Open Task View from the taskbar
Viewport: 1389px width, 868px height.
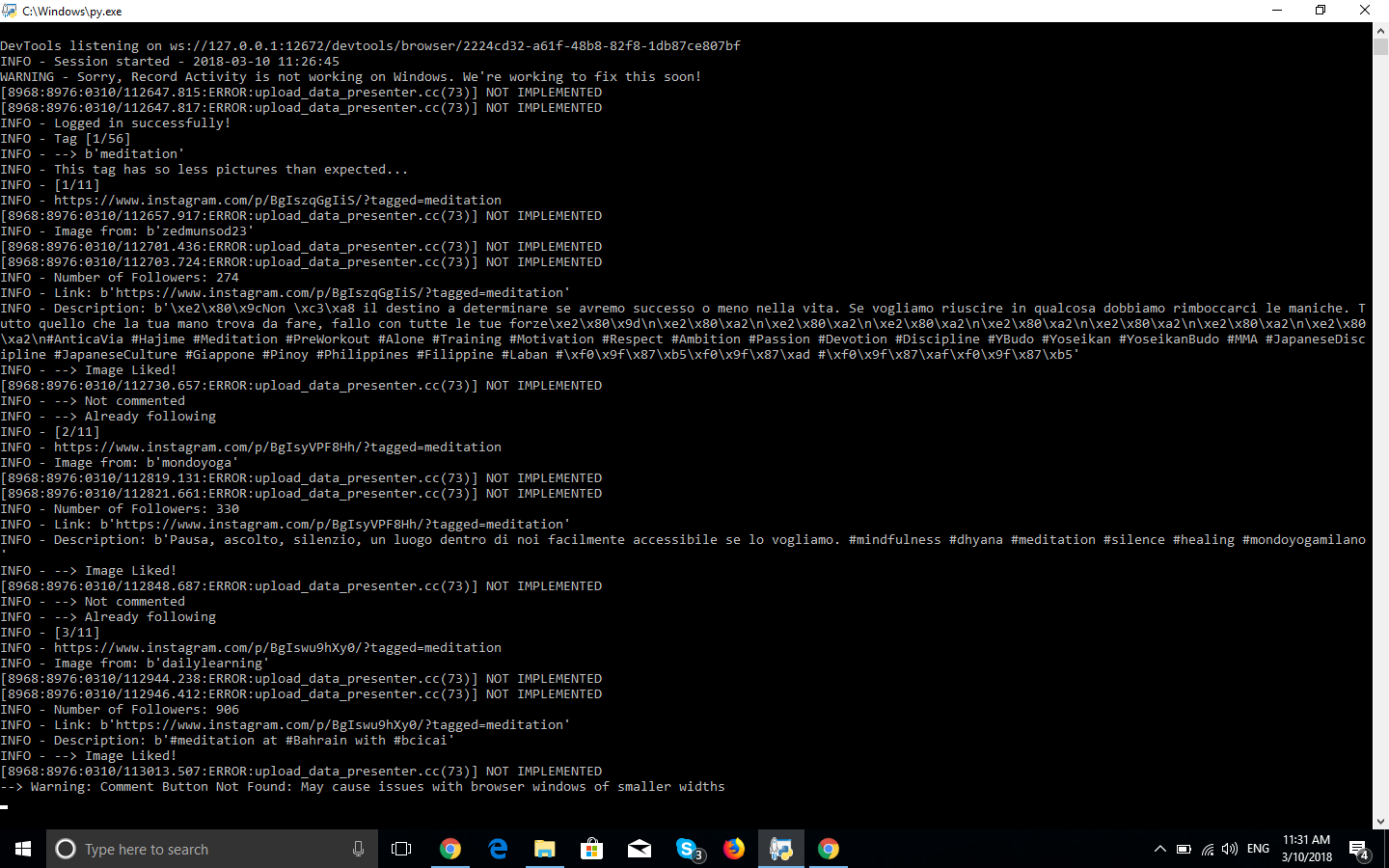pos(401,849)
